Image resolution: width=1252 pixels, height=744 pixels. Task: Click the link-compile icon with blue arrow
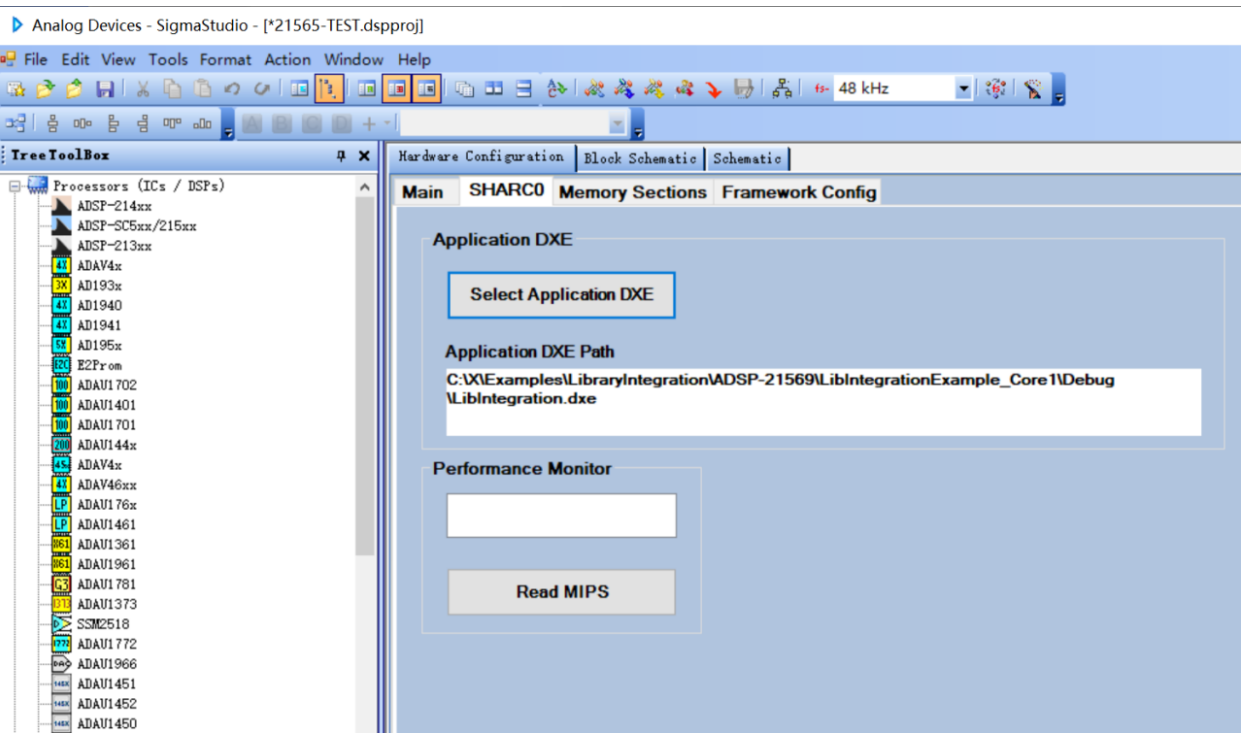[x=624, y=89]
